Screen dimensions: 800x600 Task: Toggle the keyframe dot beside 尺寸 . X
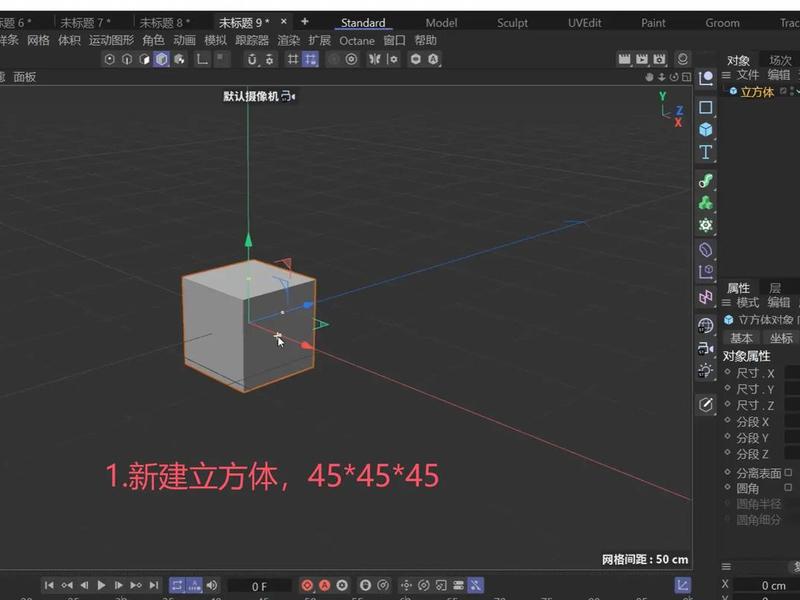tap(728, 372)
